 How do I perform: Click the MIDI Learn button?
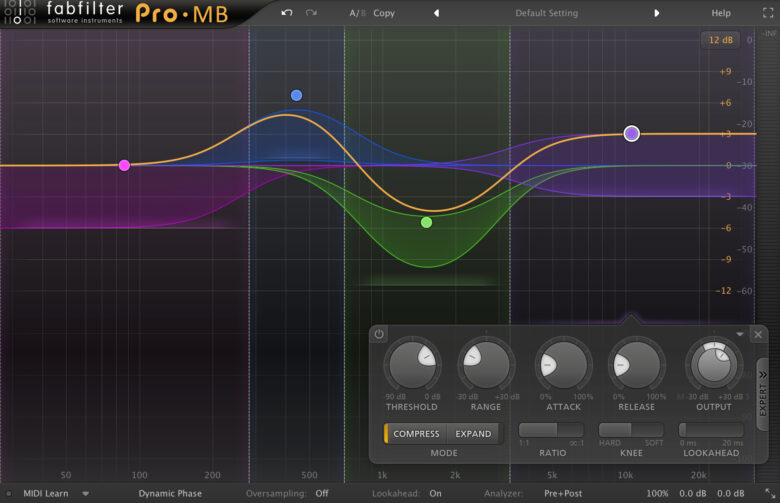click(46, 494)
